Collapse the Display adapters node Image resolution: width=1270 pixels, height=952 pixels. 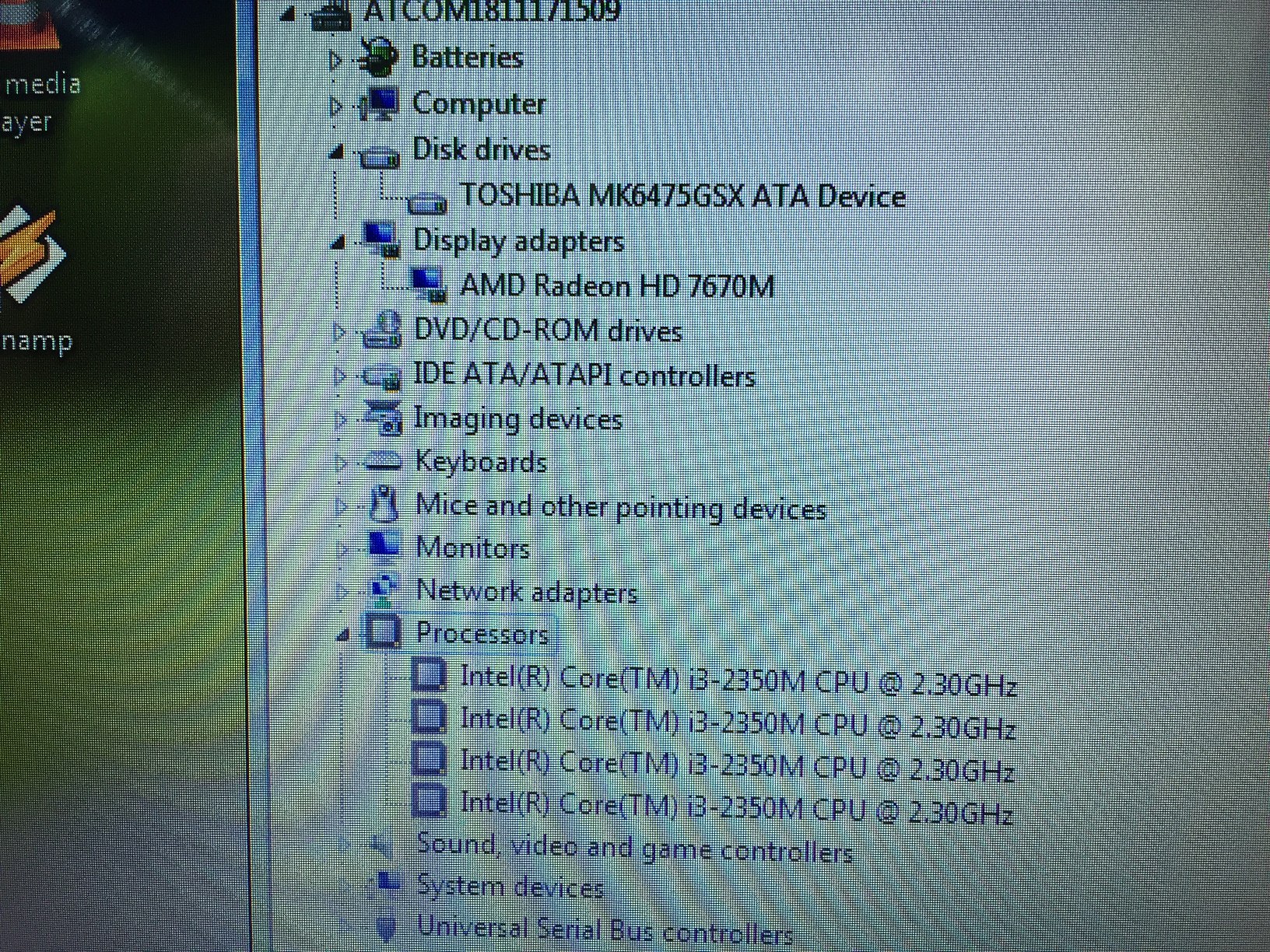click(x=337, y=242)
